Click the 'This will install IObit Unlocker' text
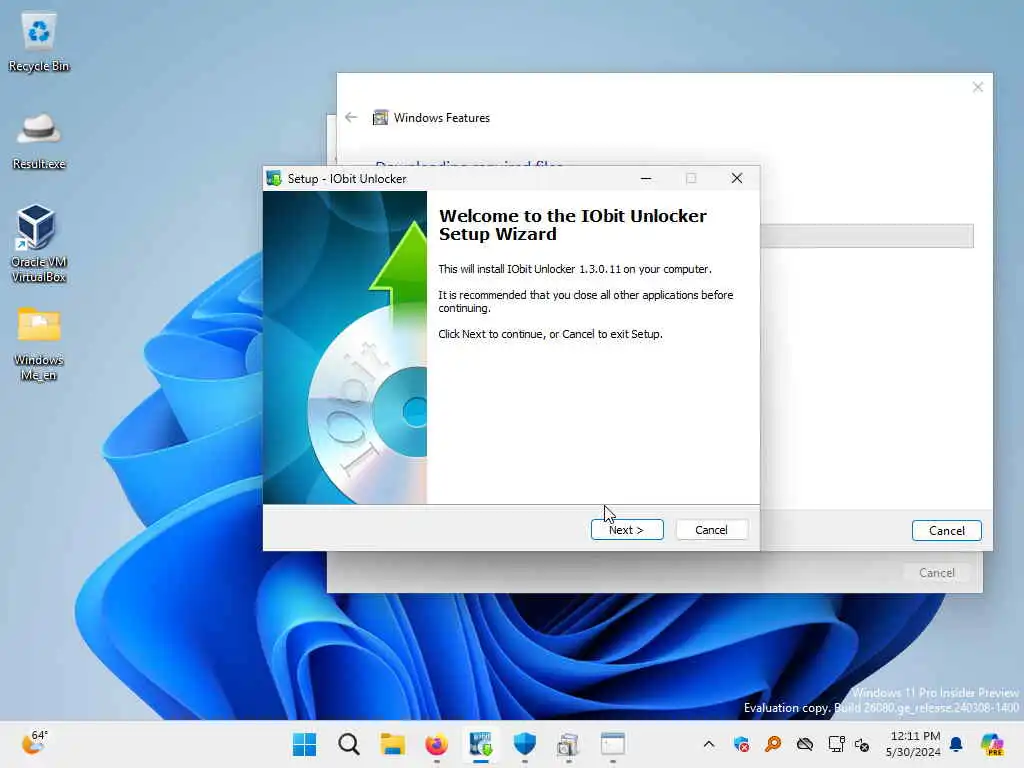The height and width of the screenshot is (768, 1024). pos(575,269)
